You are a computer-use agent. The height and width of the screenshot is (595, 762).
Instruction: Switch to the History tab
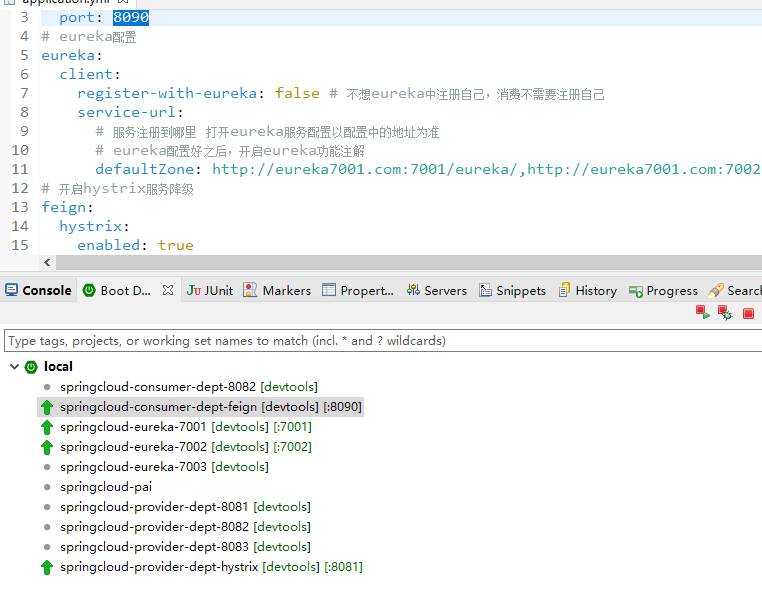pyautogui.click(x=588, y=290)
